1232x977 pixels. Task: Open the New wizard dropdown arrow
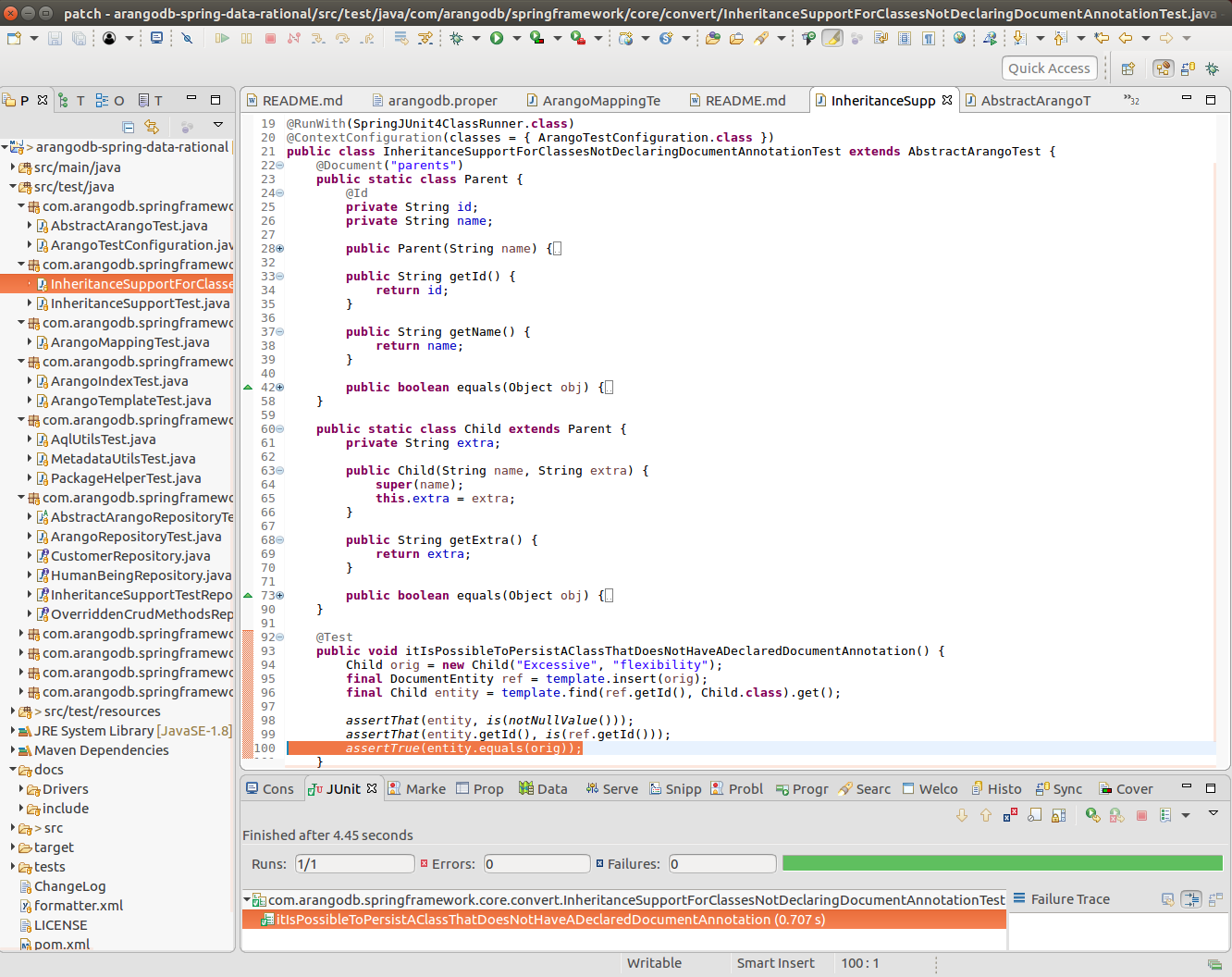click(33, 38)
